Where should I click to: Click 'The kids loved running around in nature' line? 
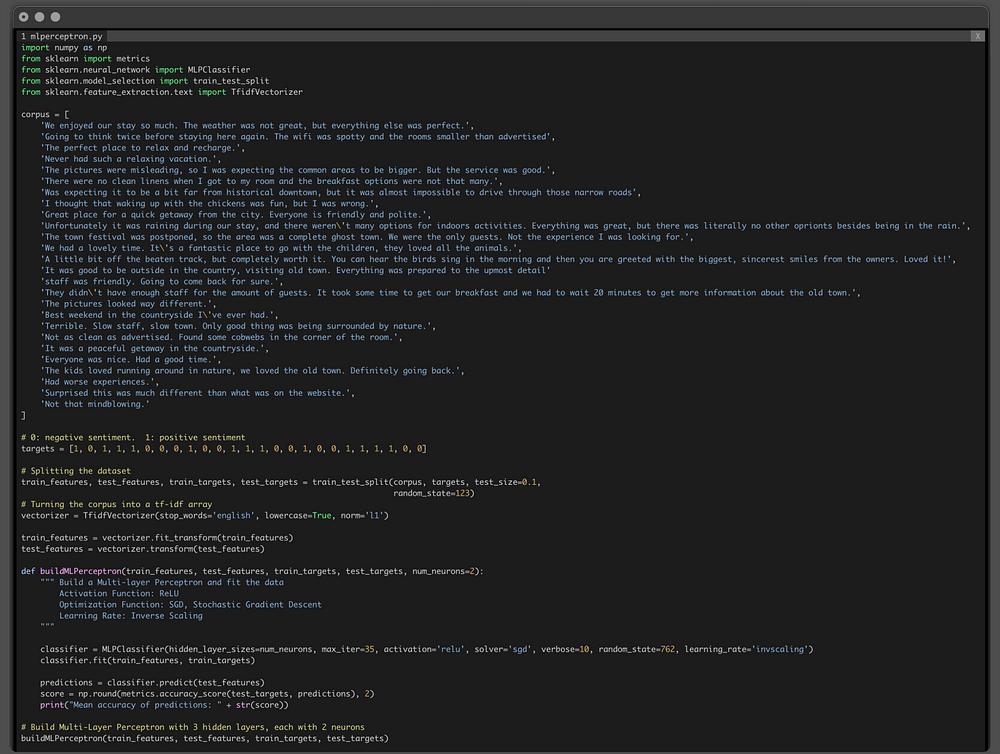(253, 371)
